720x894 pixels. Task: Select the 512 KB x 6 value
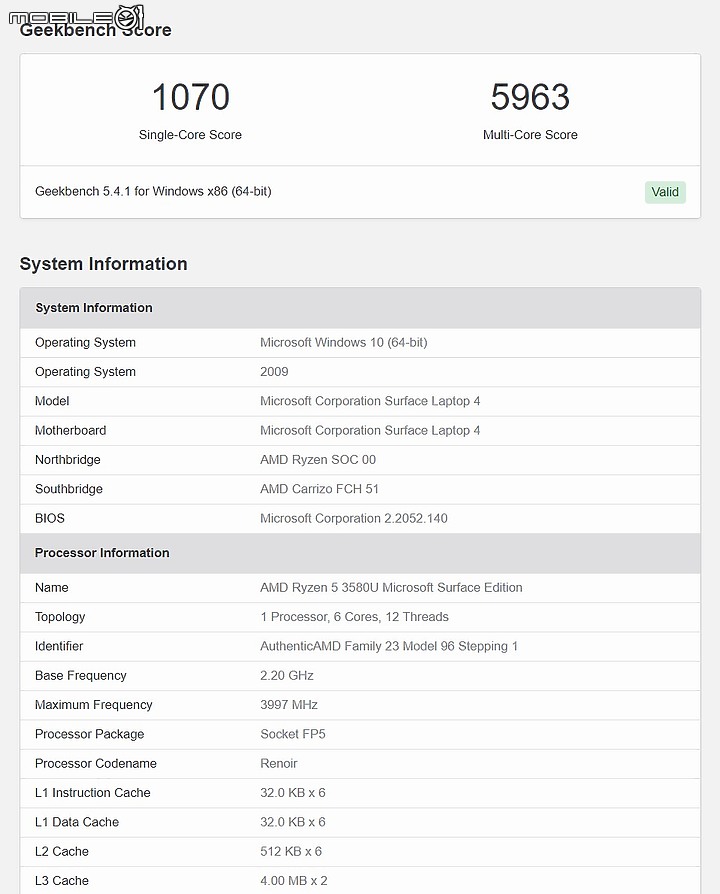point(291,852)
